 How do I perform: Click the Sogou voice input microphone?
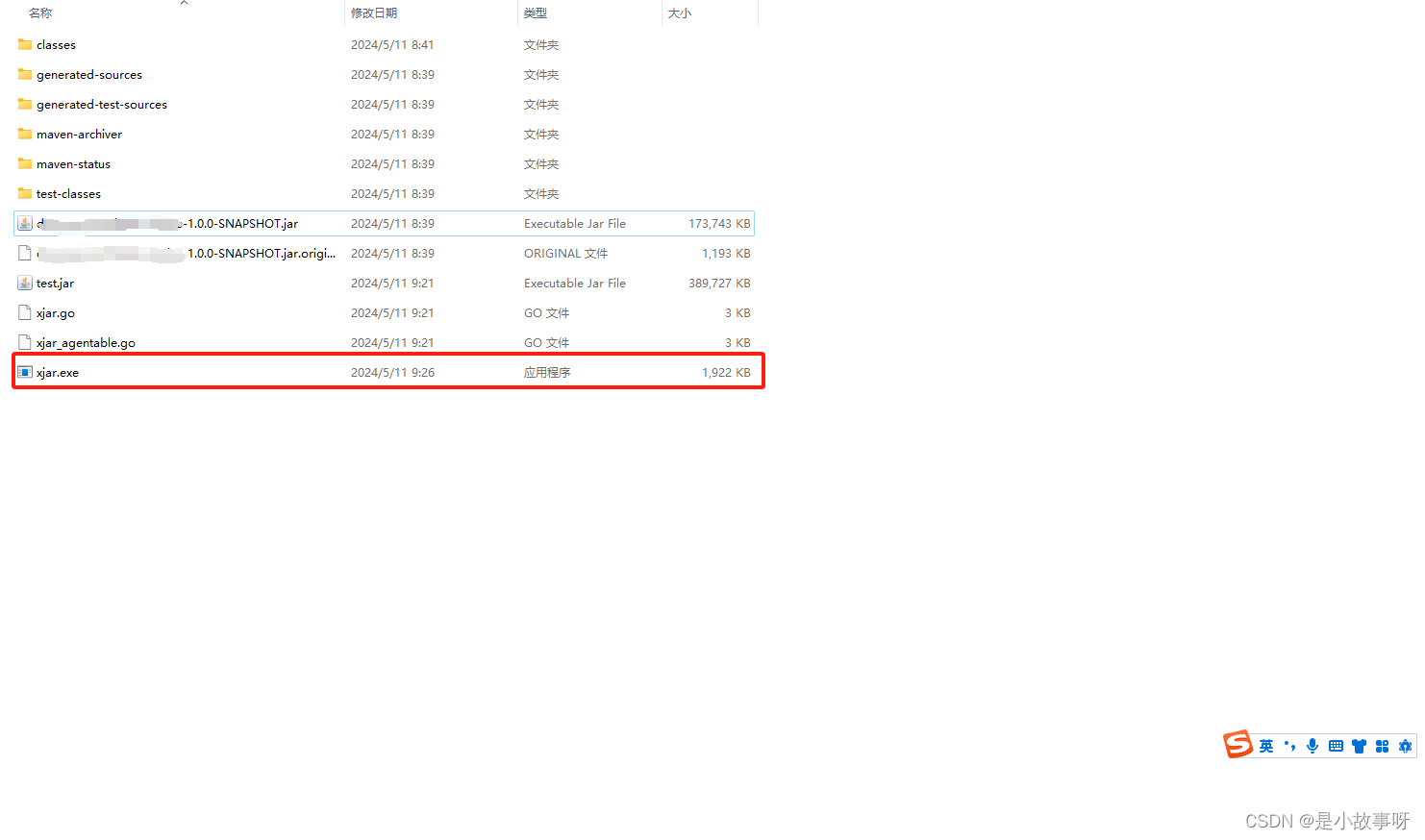point(1312,746)
